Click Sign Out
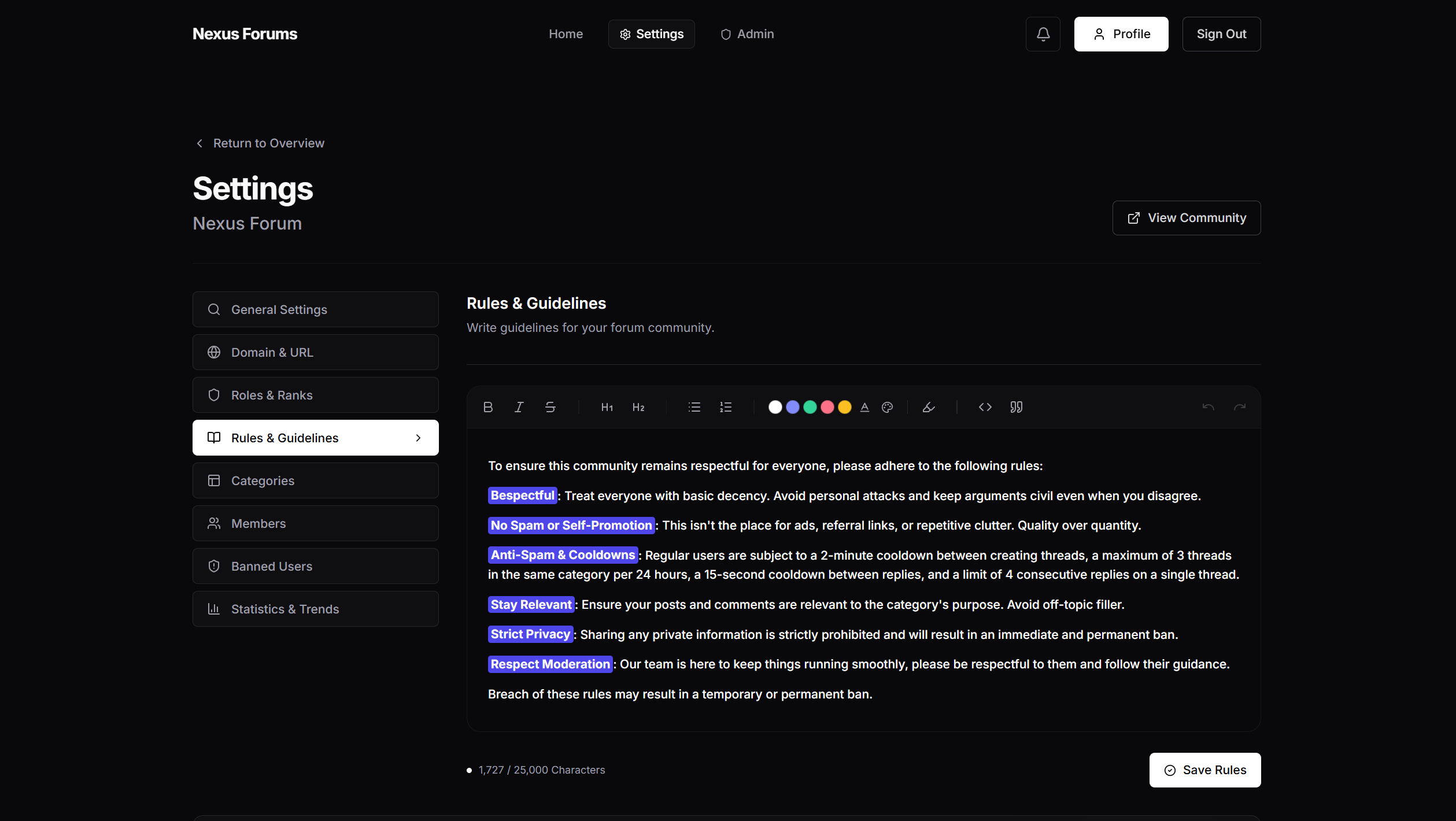Viewport: 1456px width, 821px height. [x=1221, y=34]
